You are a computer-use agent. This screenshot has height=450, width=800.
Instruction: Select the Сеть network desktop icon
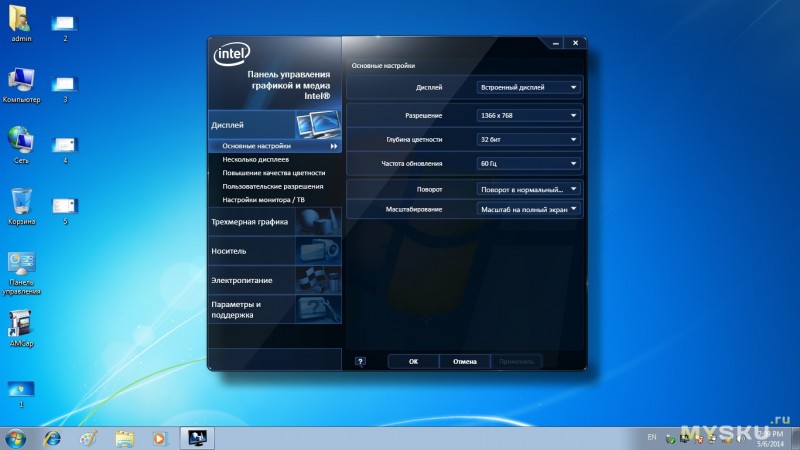pos(21,145)
